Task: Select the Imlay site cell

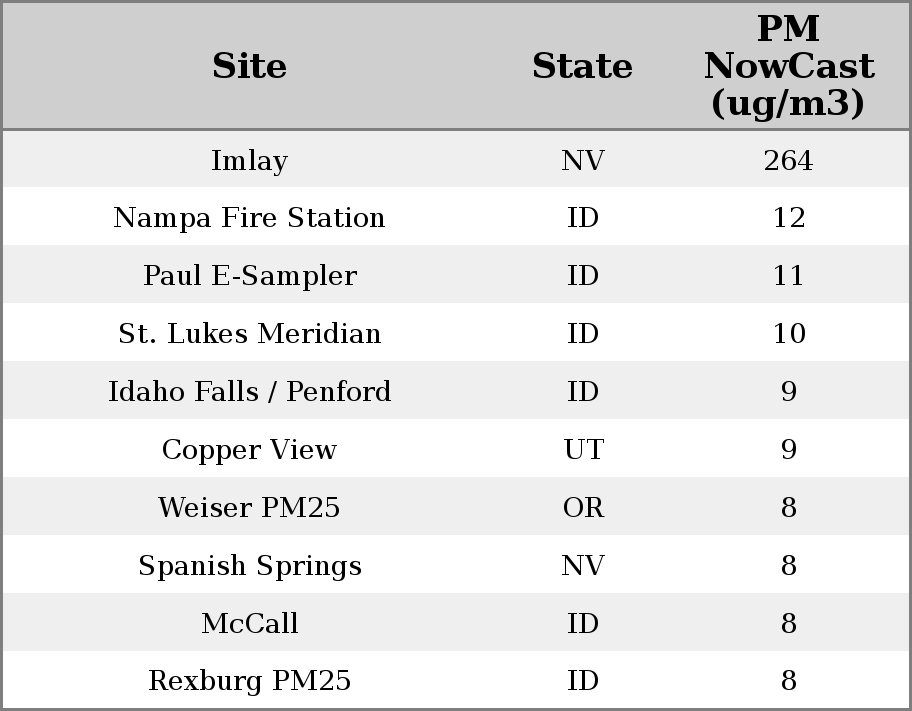Action: pos(249,160)
